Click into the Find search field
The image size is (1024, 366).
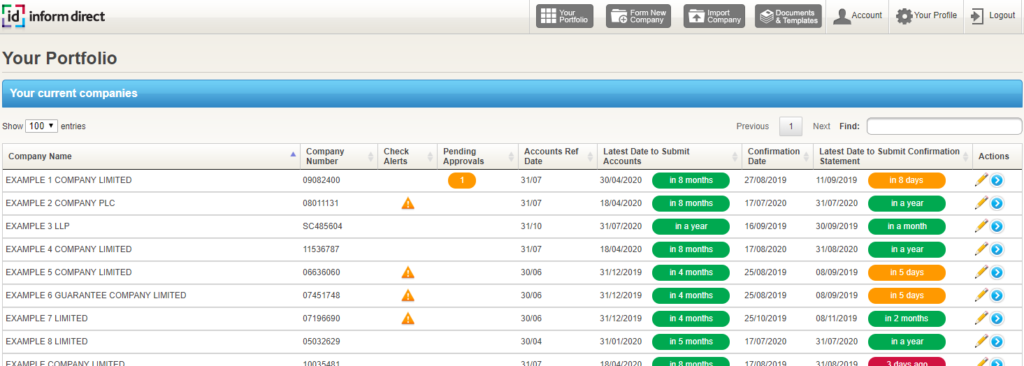(x=944, y=126)
